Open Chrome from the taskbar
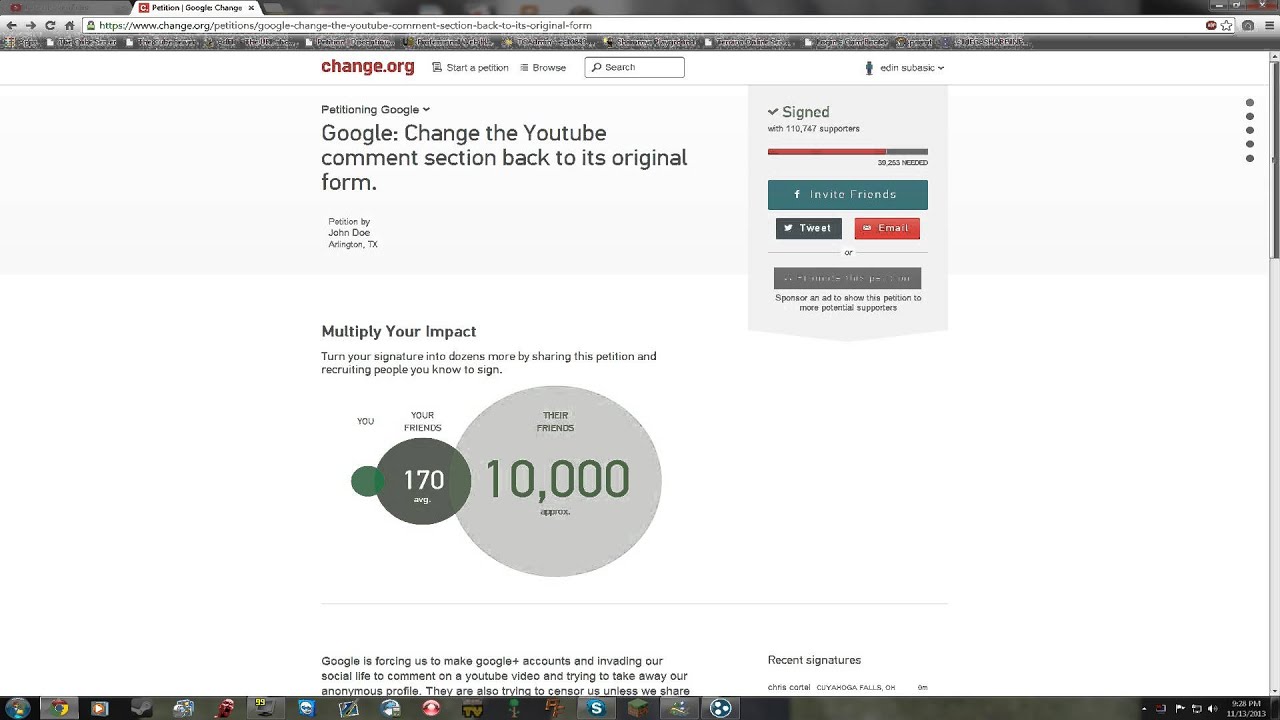 pyautogui.click(x=60, y=708)
